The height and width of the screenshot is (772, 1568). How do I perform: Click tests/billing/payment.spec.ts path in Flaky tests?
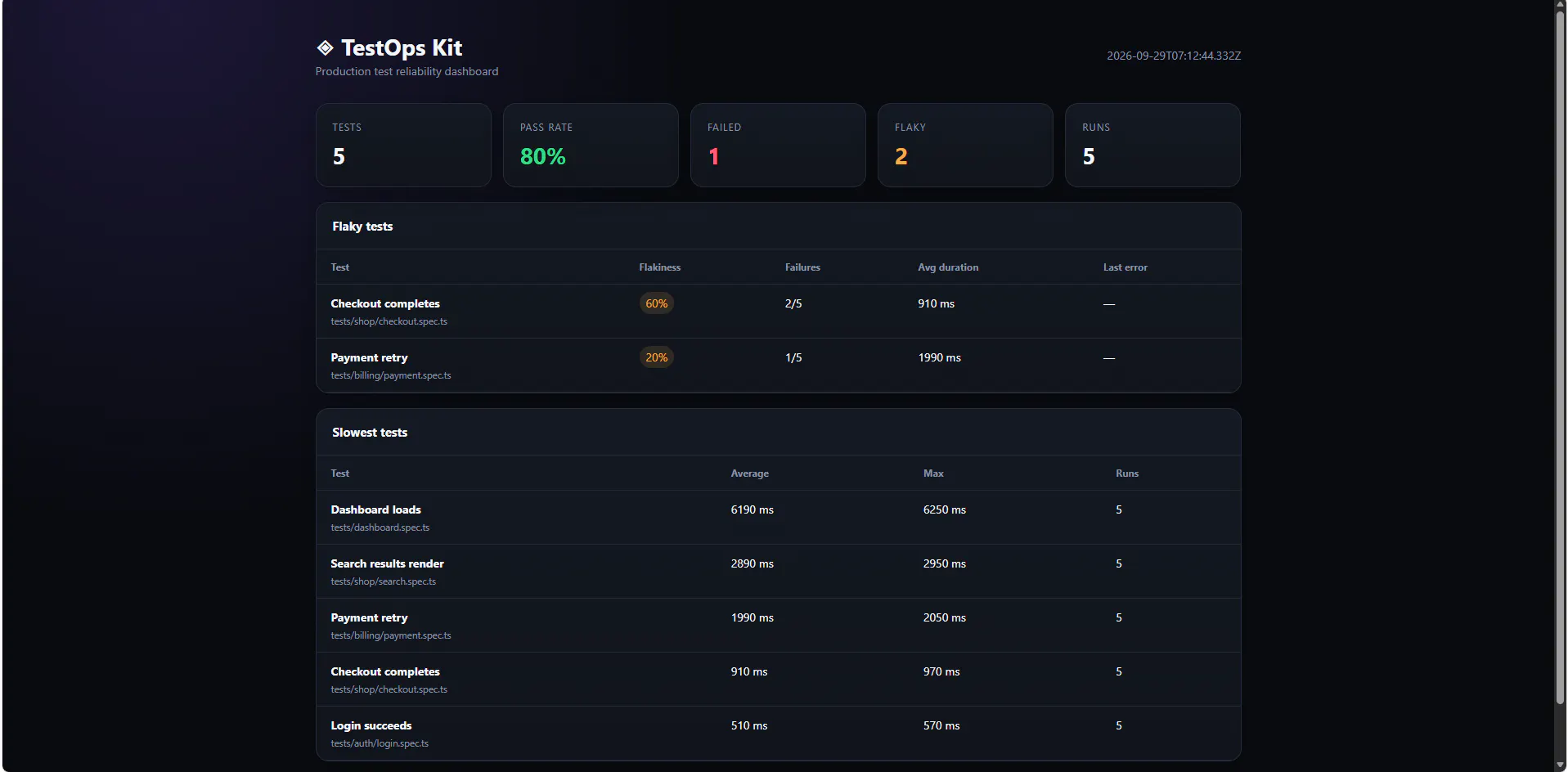[391, 375]
